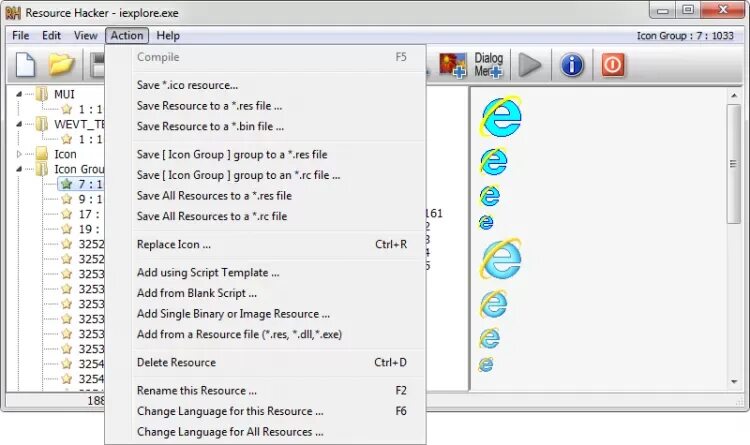Choose Save All Resources to *.rc file
750x445 pixels.
coord(265,216)
